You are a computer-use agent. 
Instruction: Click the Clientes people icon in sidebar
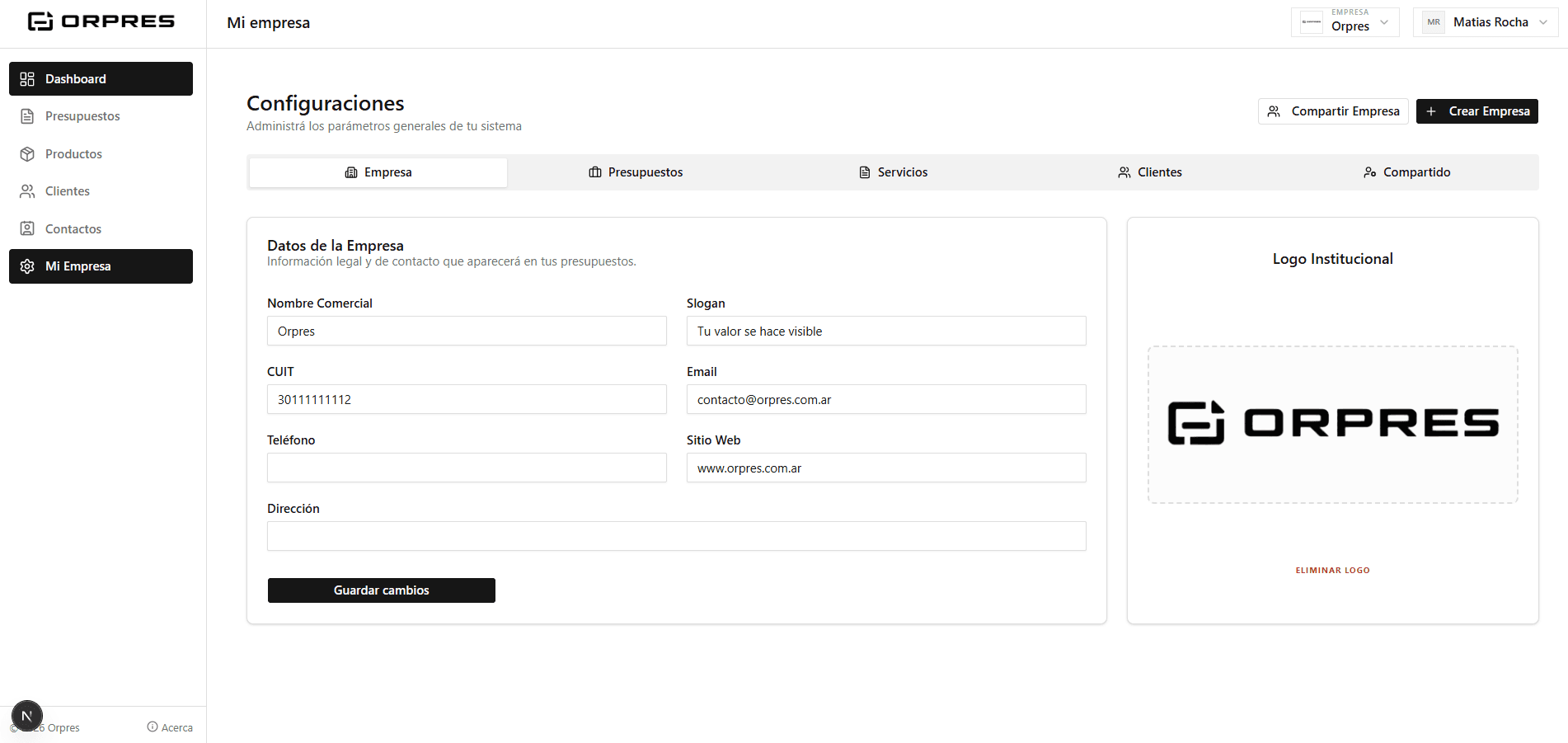27,191
